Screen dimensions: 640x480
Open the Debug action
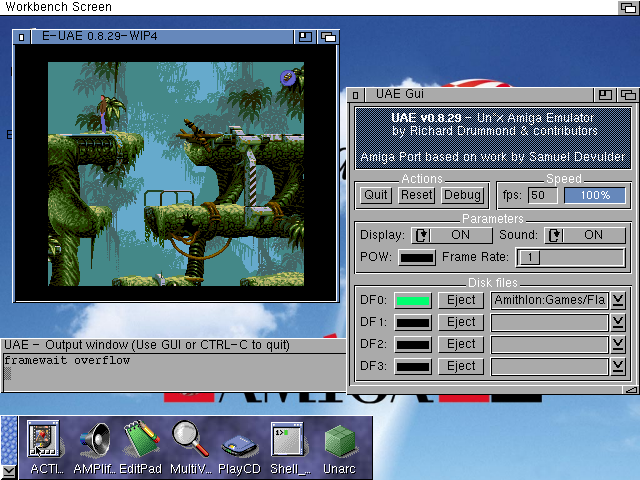click(x=462, y=195)
